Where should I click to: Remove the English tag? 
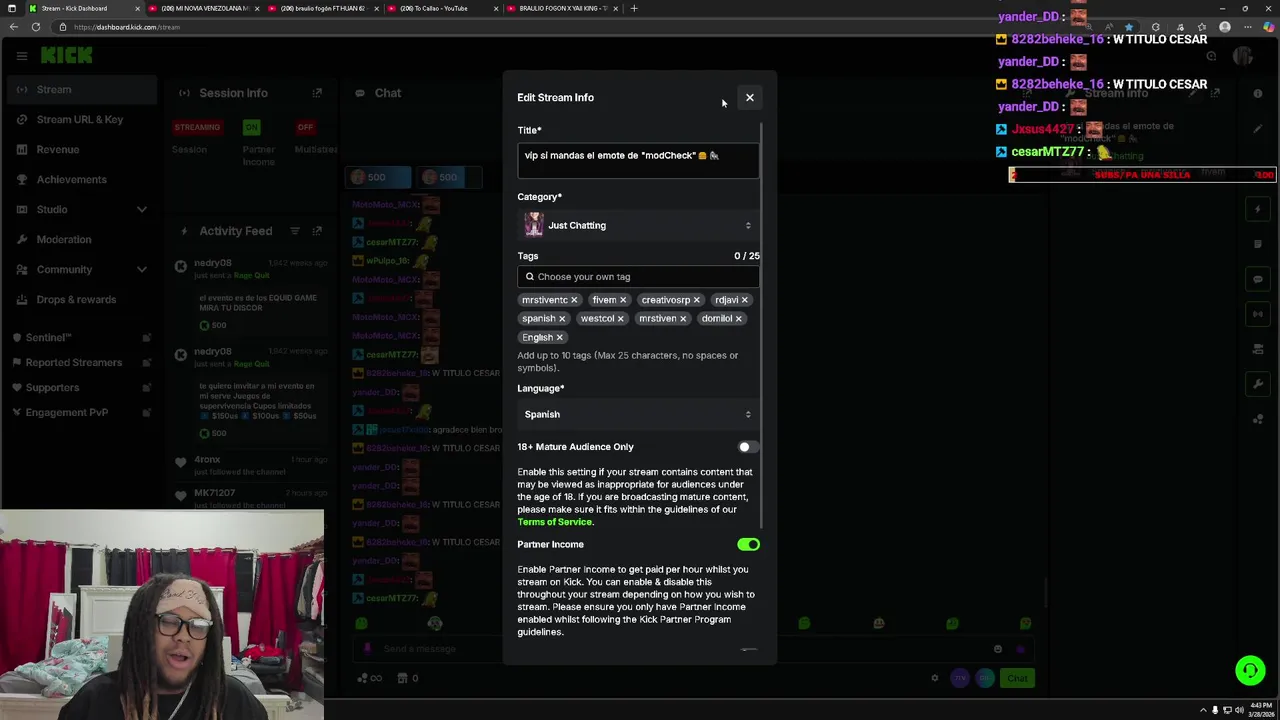(560, 338)
